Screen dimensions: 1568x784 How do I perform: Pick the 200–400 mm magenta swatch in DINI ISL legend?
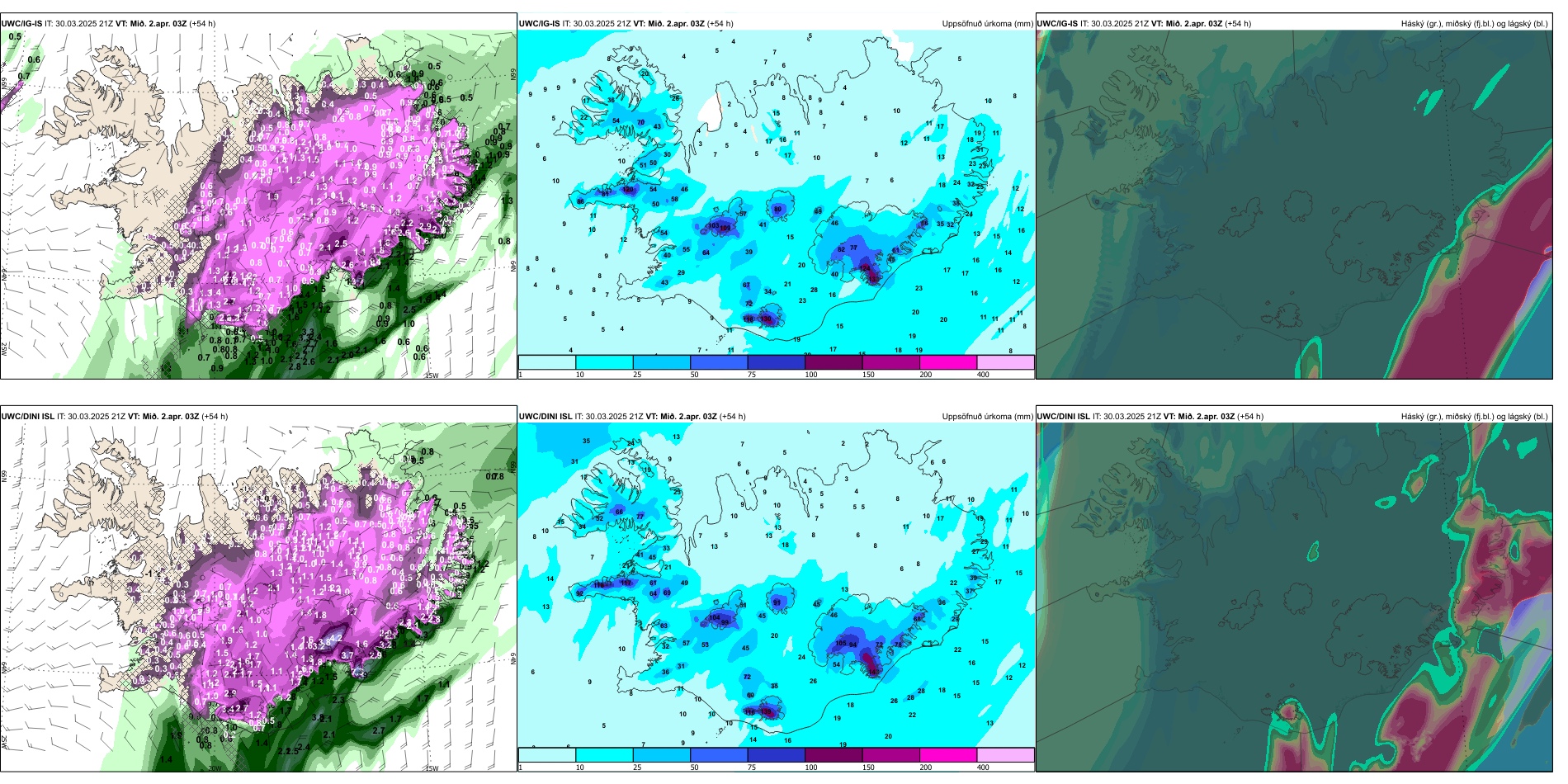point(948,755)
